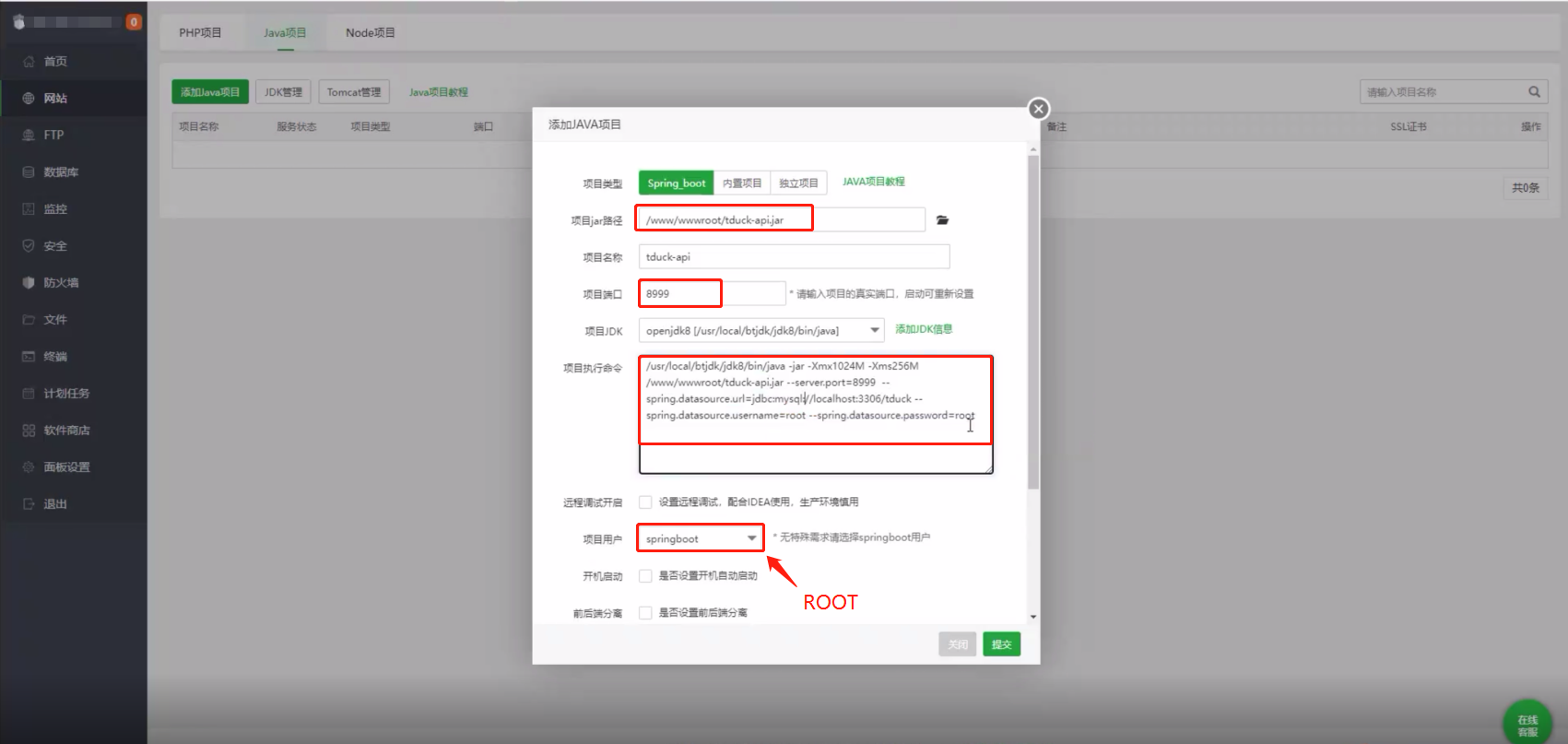
Task: Open 网站 in the sidebar menu
Action: coord(74,99)
